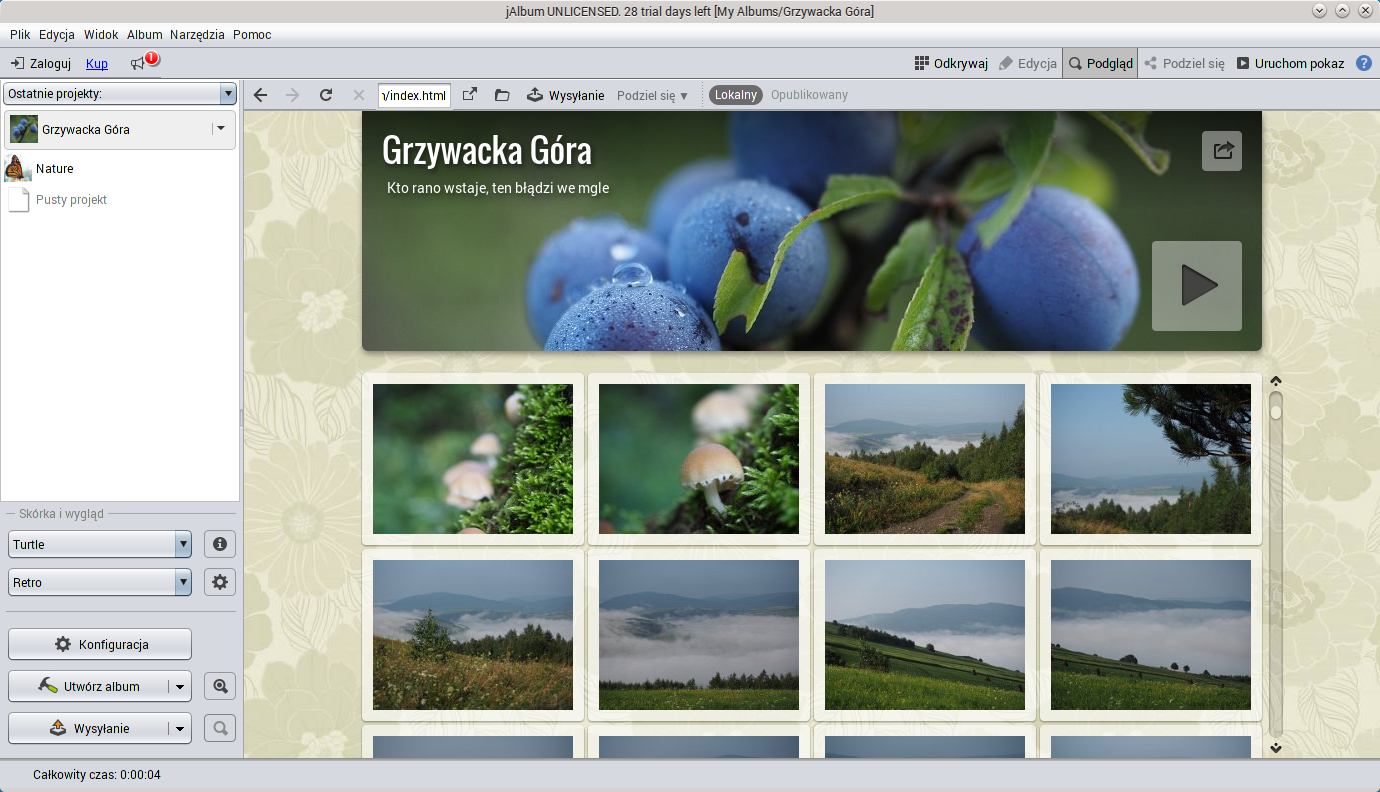1380x792 pixels.
Task: Click the magnifier icon beside Wysyłanie
Action: pyautogui.click(x=220, y=728)
